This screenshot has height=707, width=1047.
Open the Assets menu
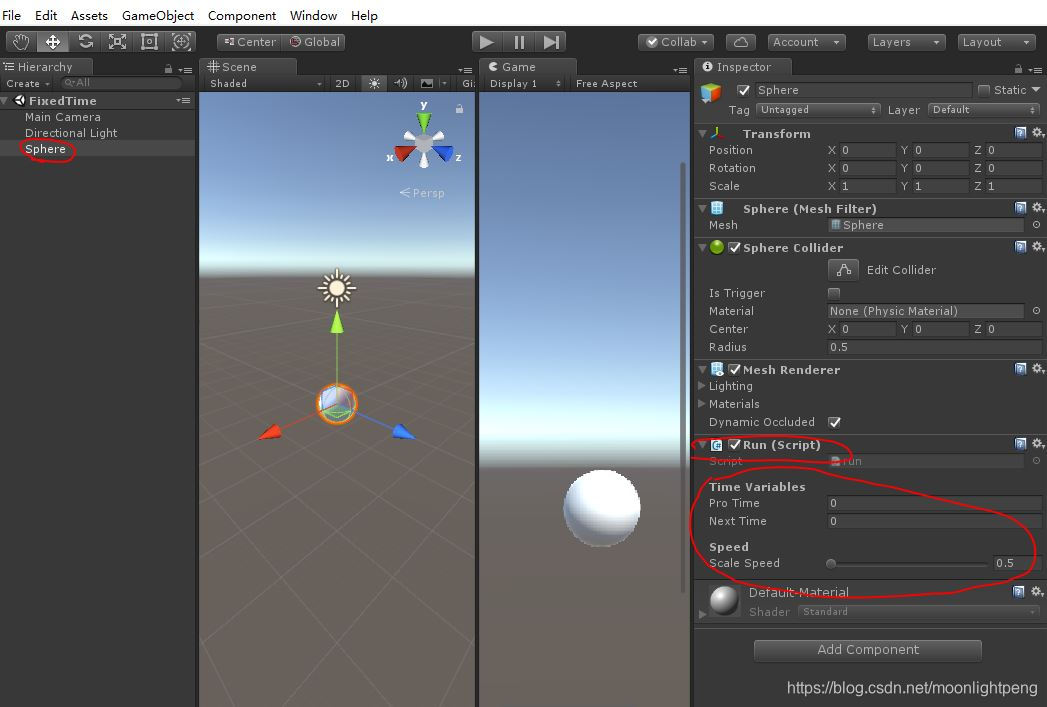click(89, 15)
